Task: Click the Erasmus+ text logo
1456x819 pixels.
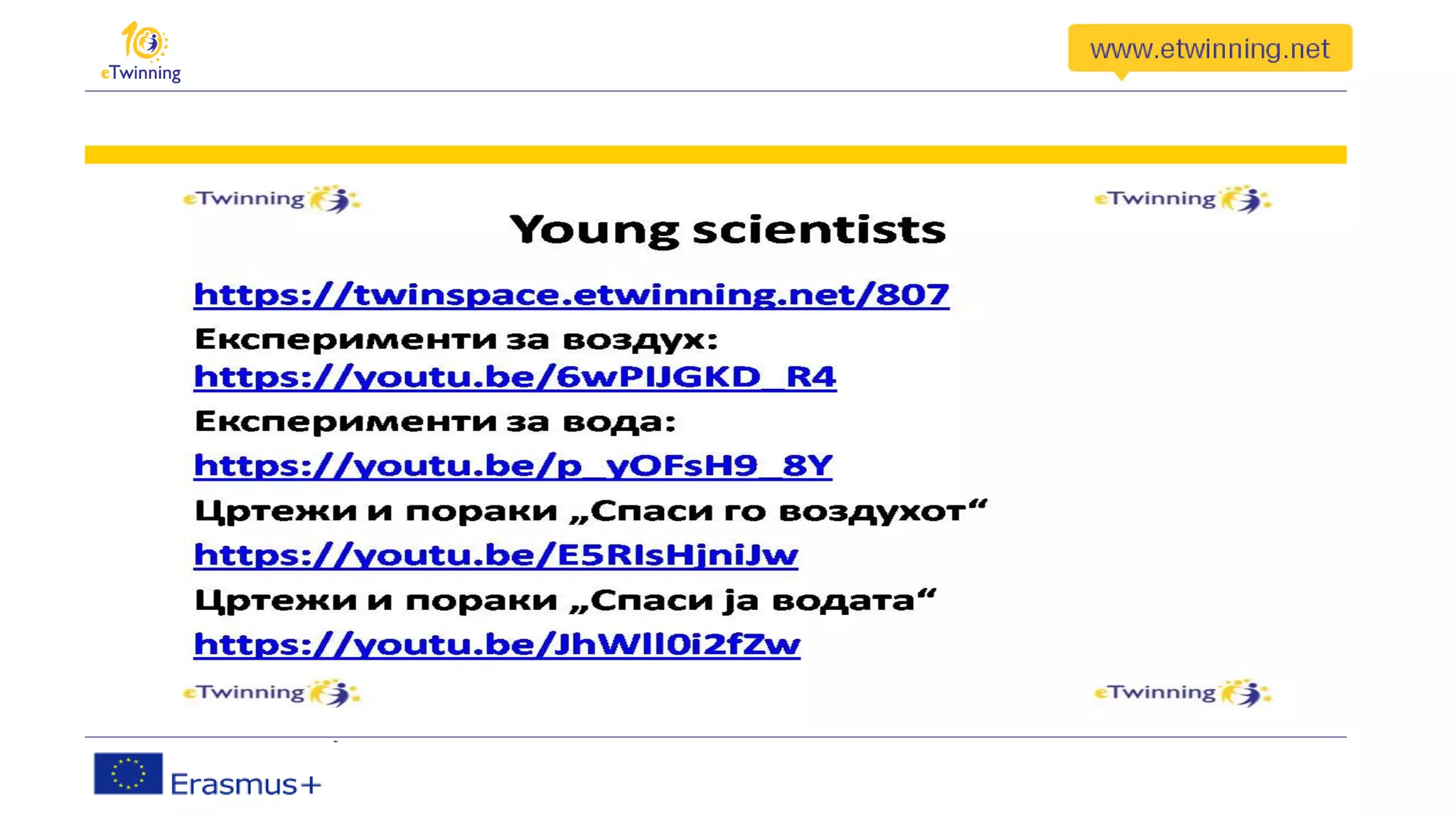Action: pos(245,784)
